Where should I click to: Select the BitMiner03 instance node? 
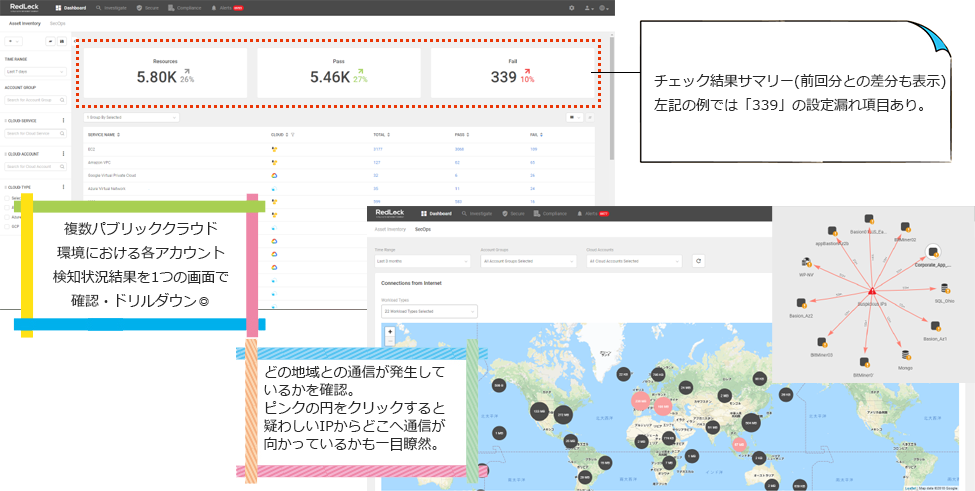(x=821, y=342)
